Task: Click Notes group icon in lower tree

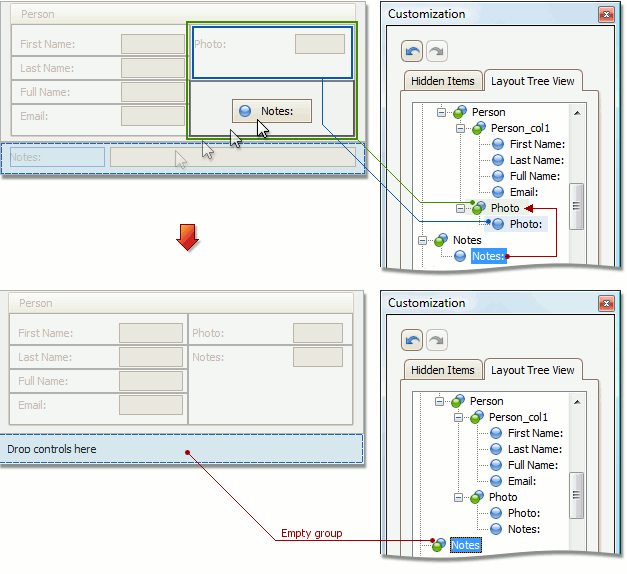Action: point(439,544)
